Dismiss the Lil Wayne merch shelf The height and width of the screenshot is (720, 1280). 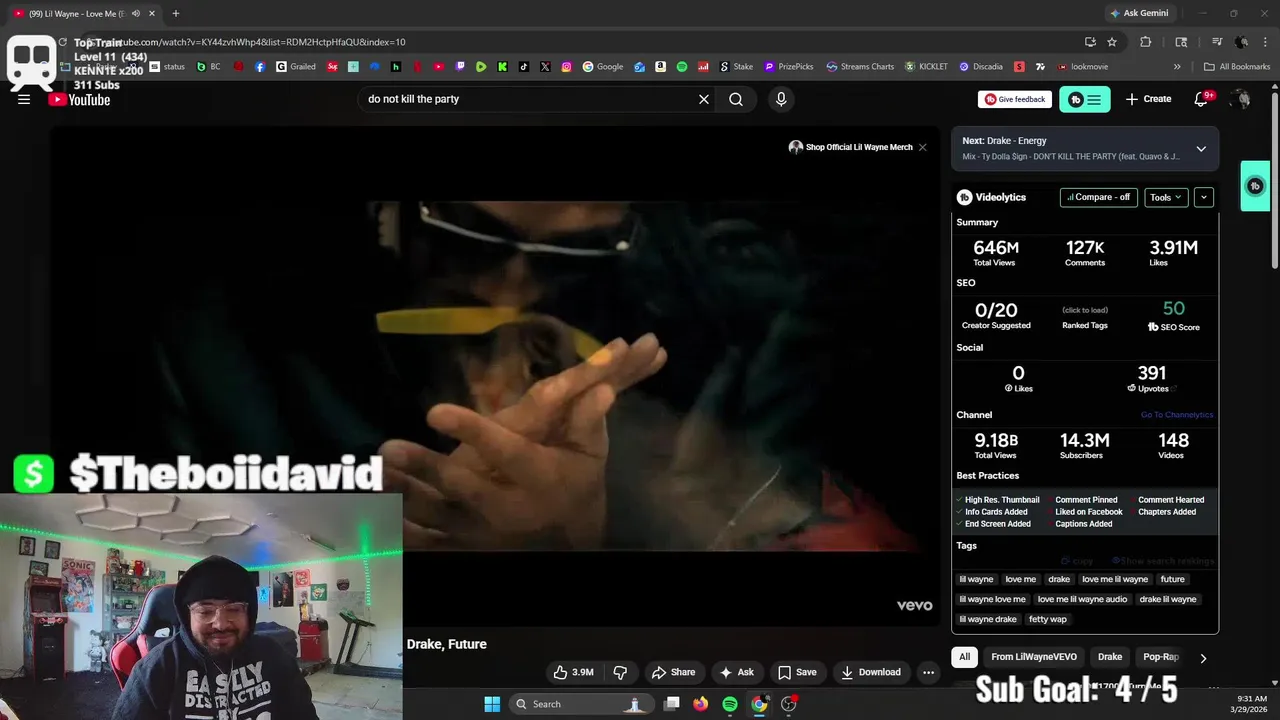923,147
